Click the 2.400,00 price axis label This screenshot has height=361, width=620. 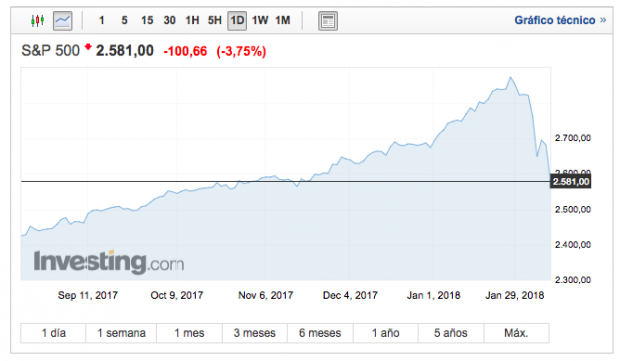pos(573,245)
